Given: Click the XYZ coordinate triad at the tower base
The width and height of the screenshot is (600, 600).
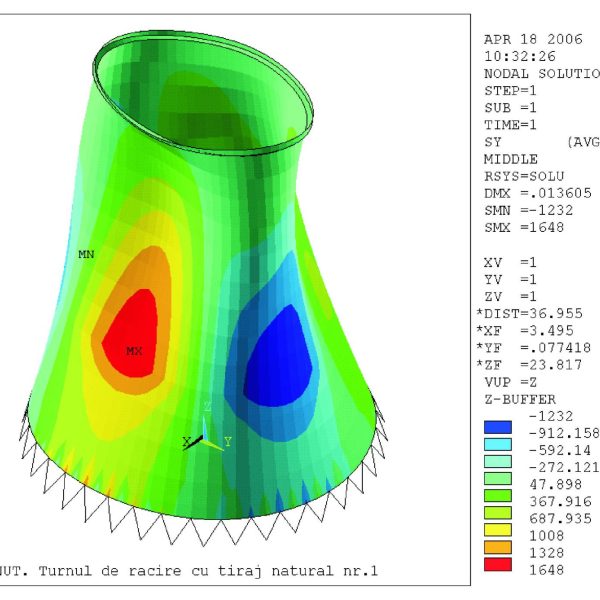Looking at the screenshot, I should 204,435.
